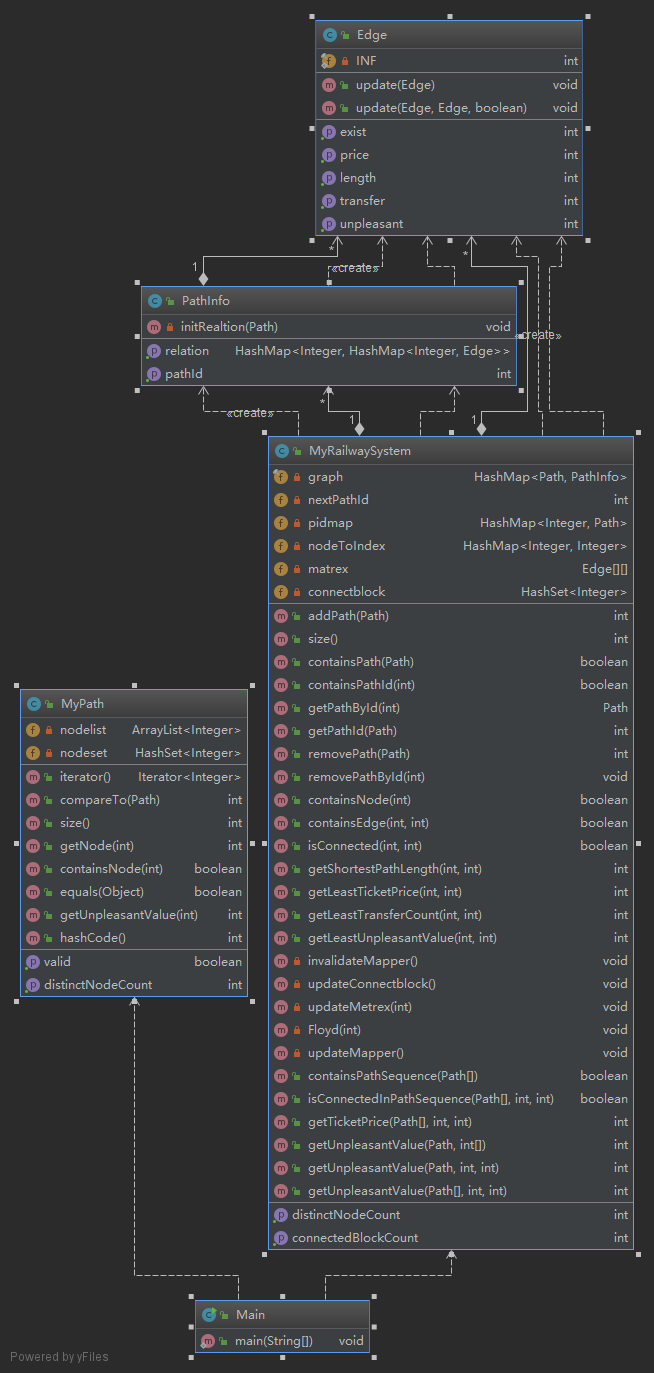The width and height of the screenshot is (654, 1373).
Task: Click the class icon beside MyPath
Action: 33,704
